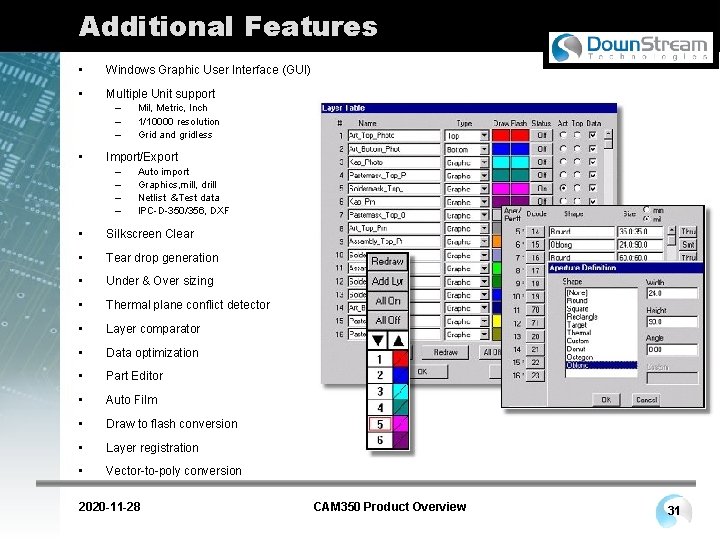Toggle the Off status button for layer 1
Screen dimensions: 720x540
coord(542,135)
